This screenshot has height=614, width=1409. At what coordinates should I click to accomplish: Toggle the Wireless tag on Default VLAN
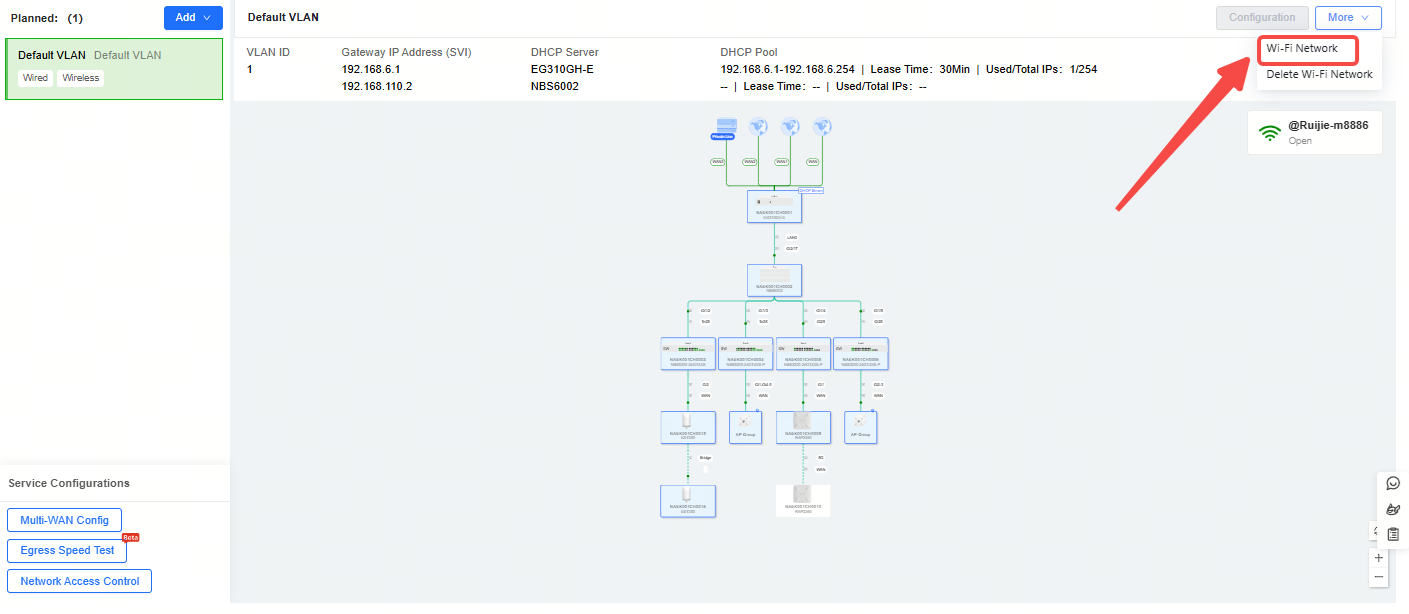click(x=80, y=78)
